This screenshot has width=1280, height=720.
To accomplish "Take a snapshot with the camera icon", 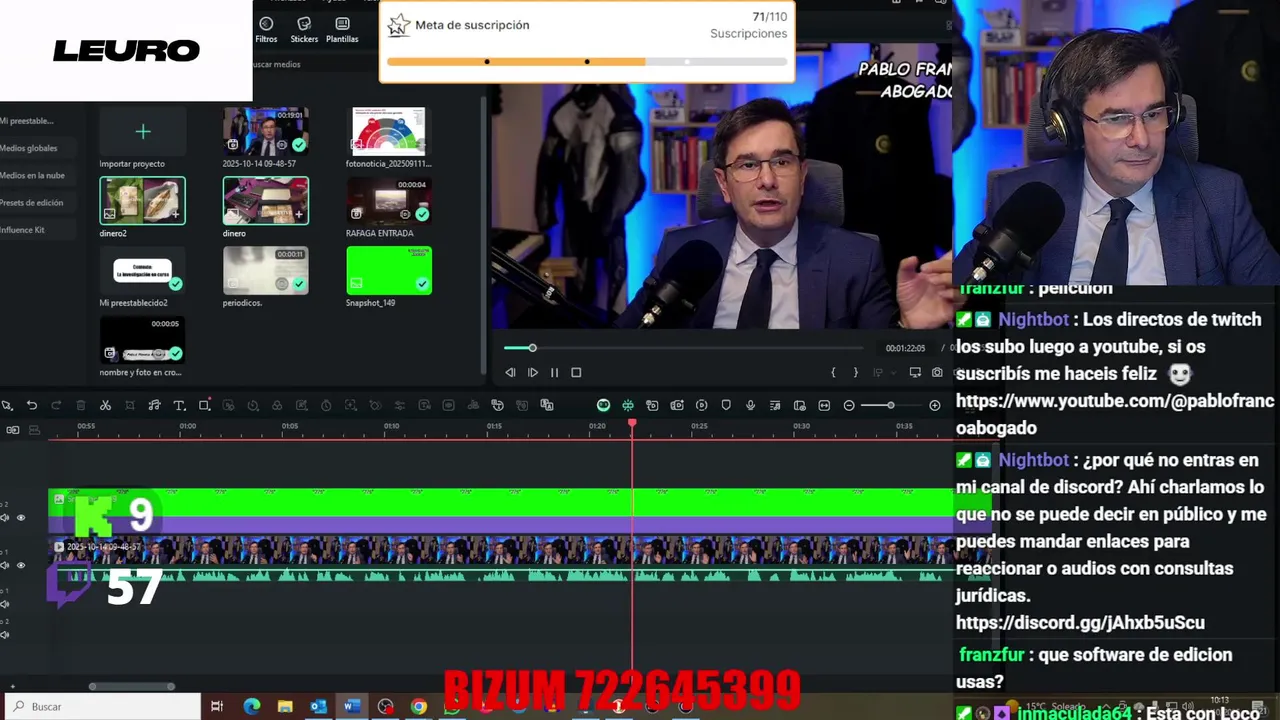I will click(x=937, y=372).
